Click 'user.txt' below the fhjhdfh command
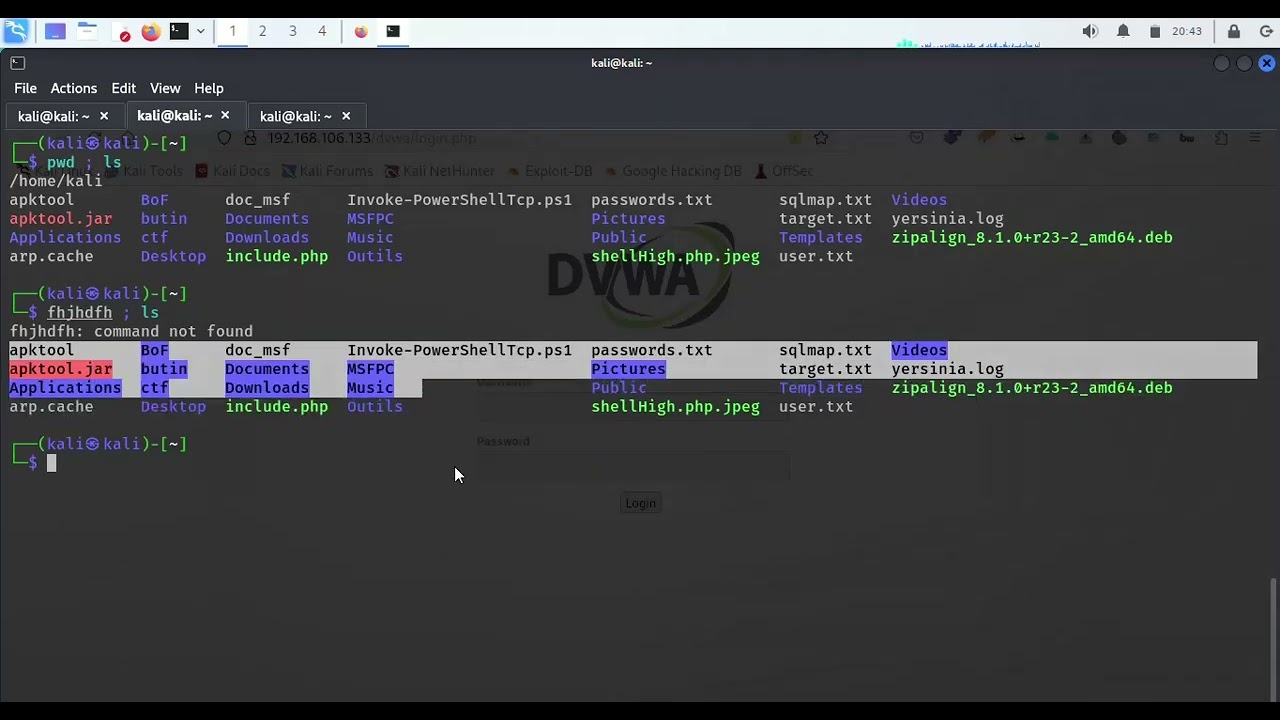This screenshot has width=1280, height=720. (816, 407)
